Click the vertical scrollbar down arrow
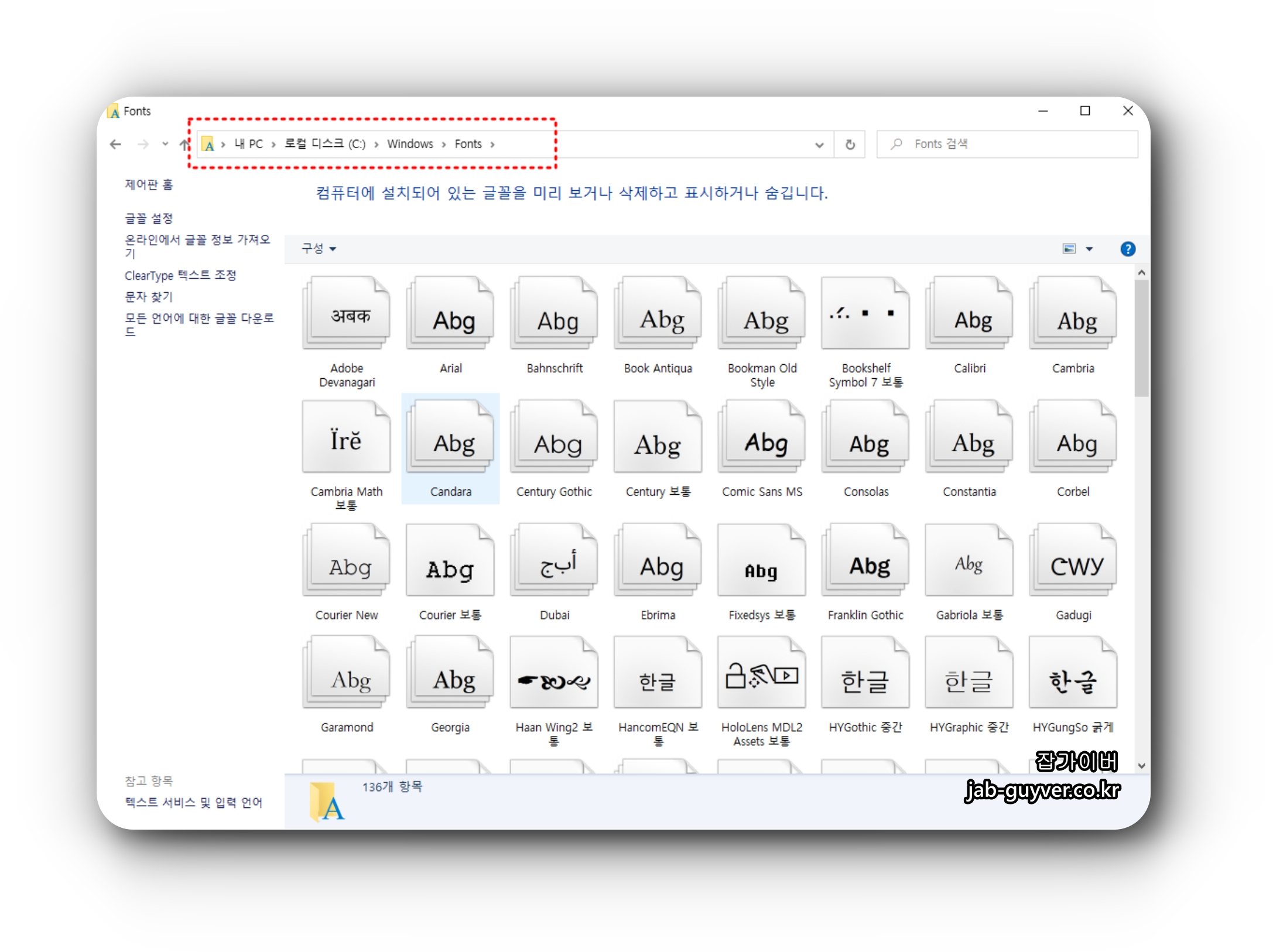The width and height of the screenshot is (1273, 952). pyautogui.click(x=1141, y=765)
